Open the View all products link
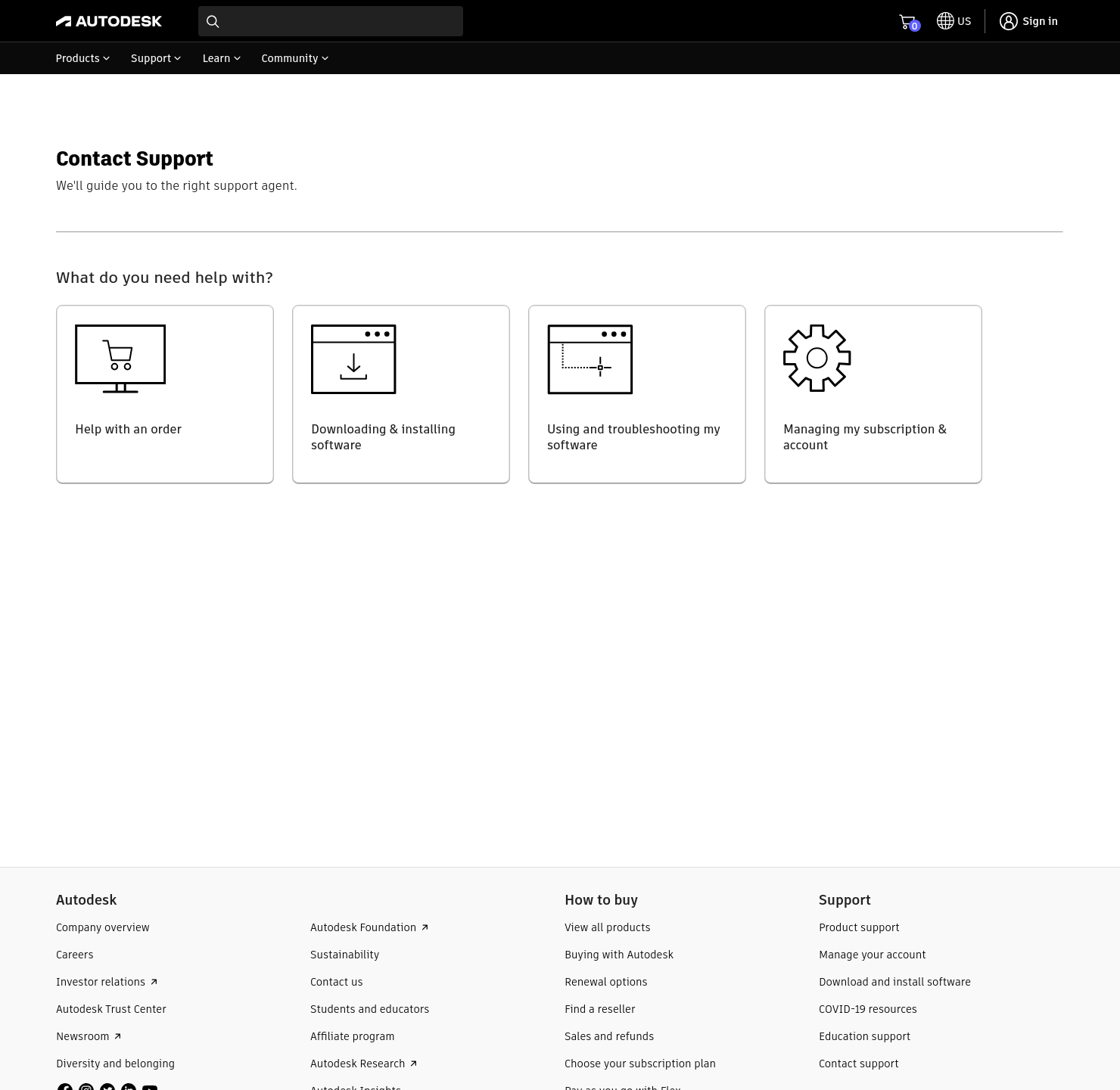The height and width of the screenshot is (1090, 1120). pos(608,927)
